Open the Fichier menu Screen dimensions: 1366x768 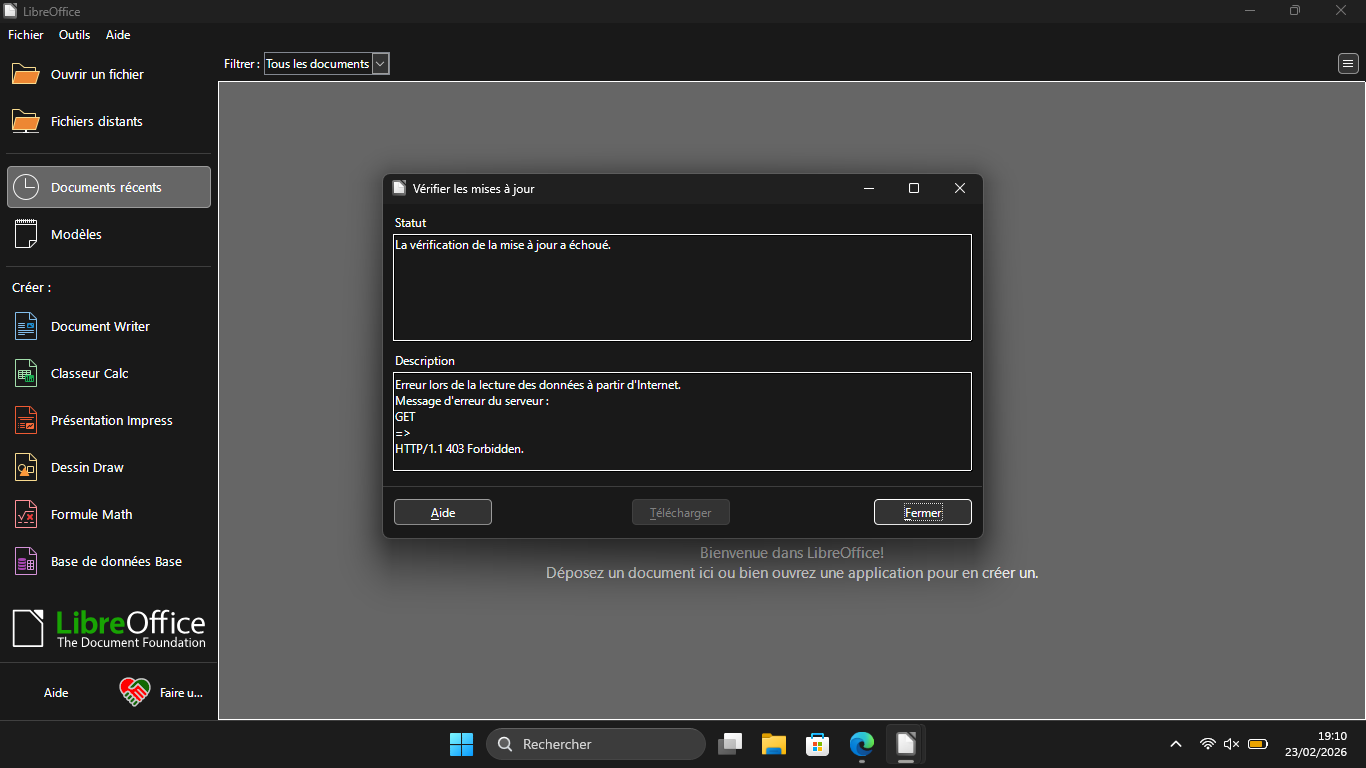click(26, 35)
